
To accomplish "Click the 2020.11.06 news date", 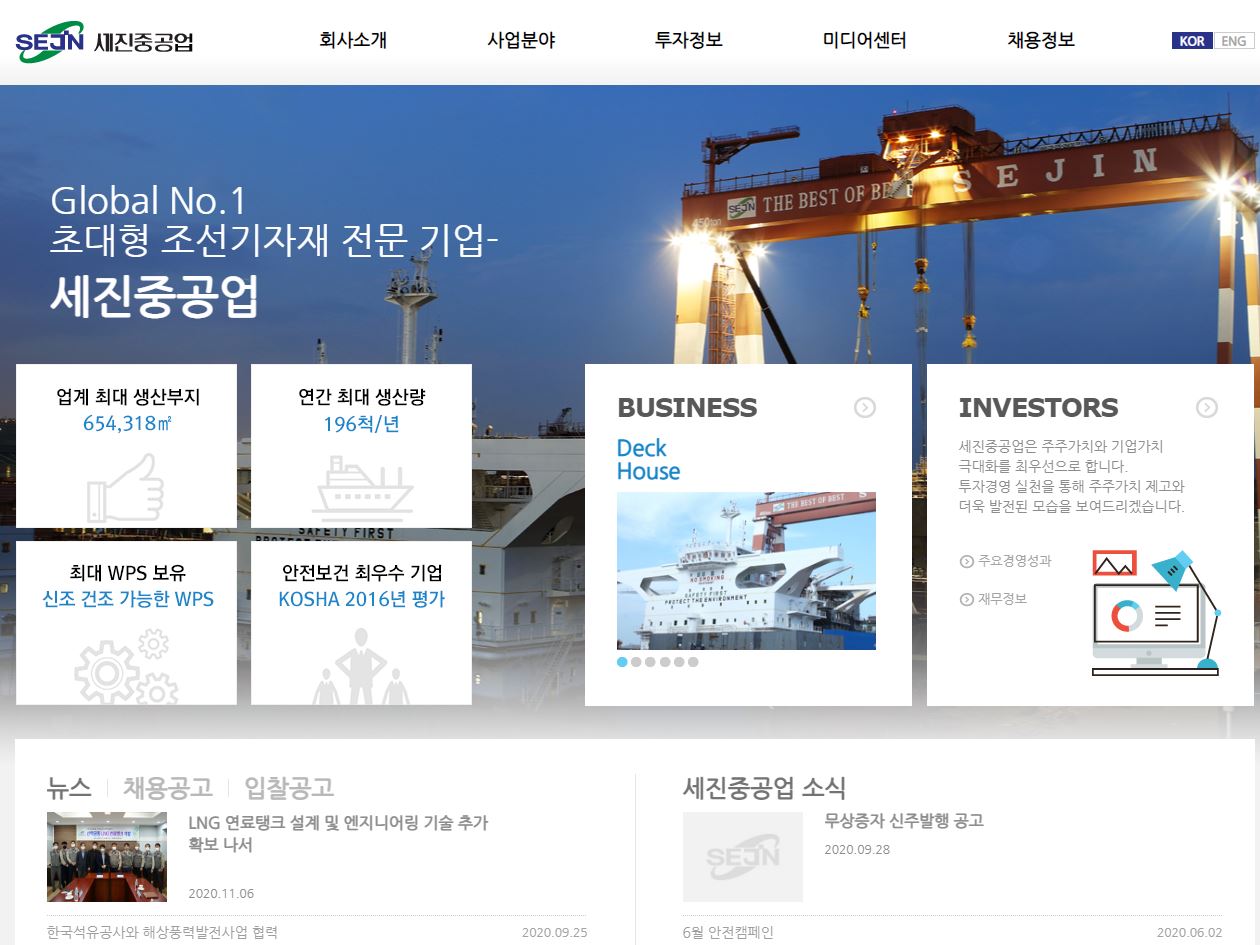I will [221, 893].
